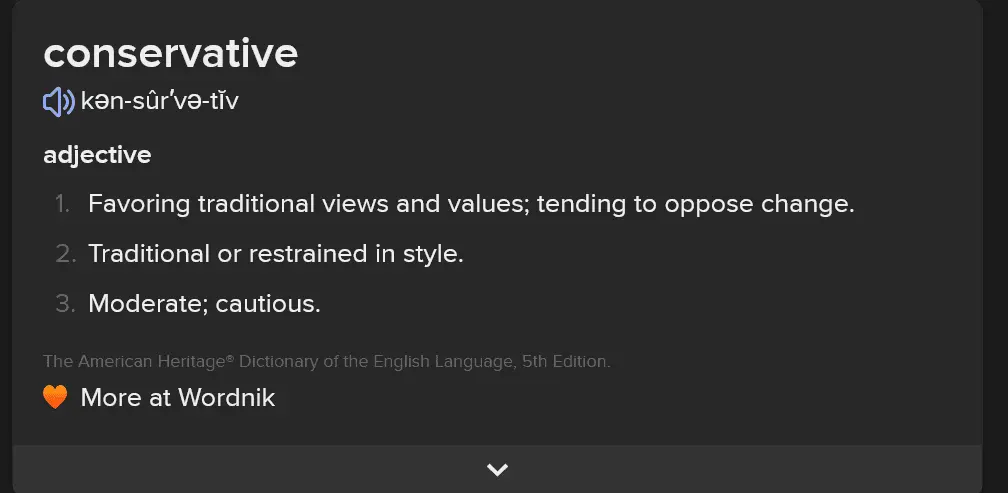Viewport: 1008px width, 493px height.
Task: Click the orange heart icon
Action: [55, 398]
